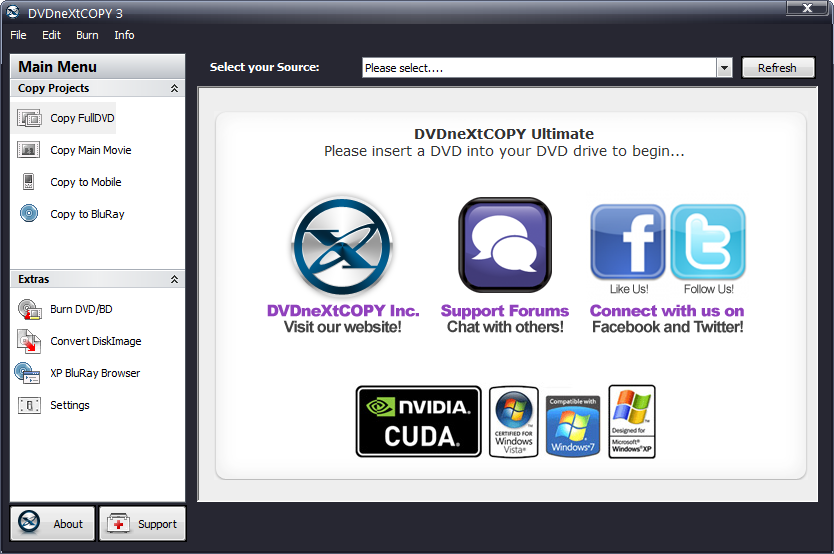Open the Support Forums link
The width and height of the screenshot is (834, 554).
pyautogui.click(x=505, y=310)
